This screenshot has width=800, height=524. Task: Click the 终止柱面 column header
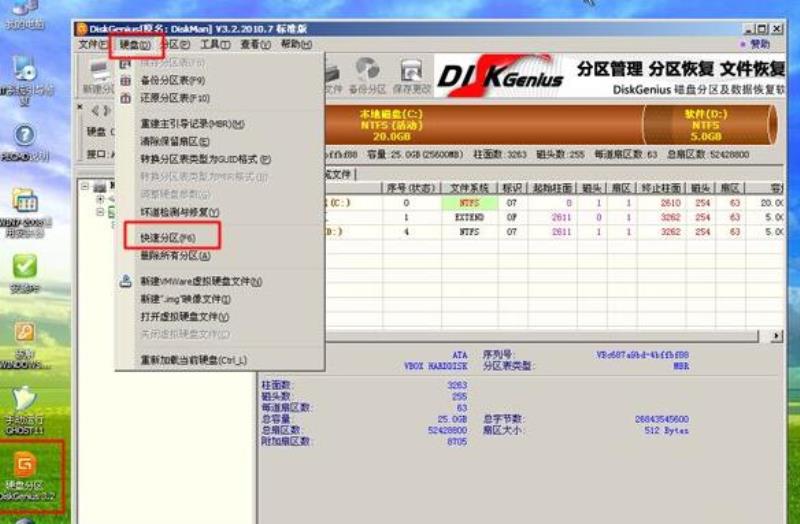(661, 188)
